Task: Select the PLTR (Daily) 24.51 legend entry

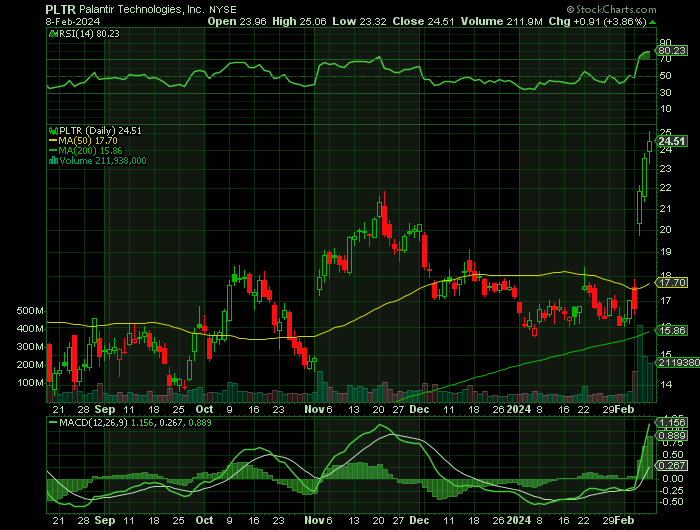Action: pyautogui.click(x=100, y=131)
